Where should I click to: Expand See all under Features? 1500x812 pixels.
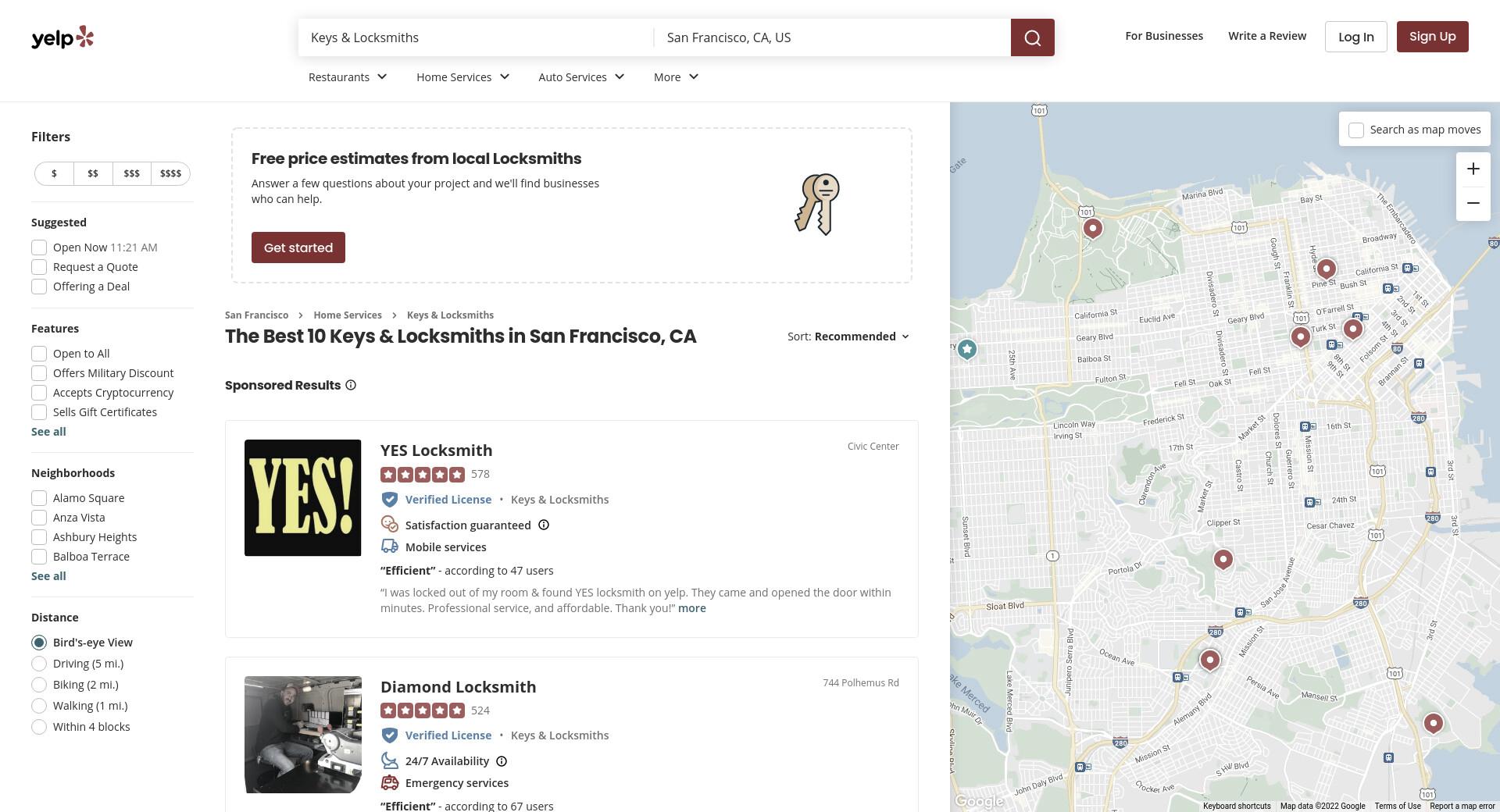(48, 432)
